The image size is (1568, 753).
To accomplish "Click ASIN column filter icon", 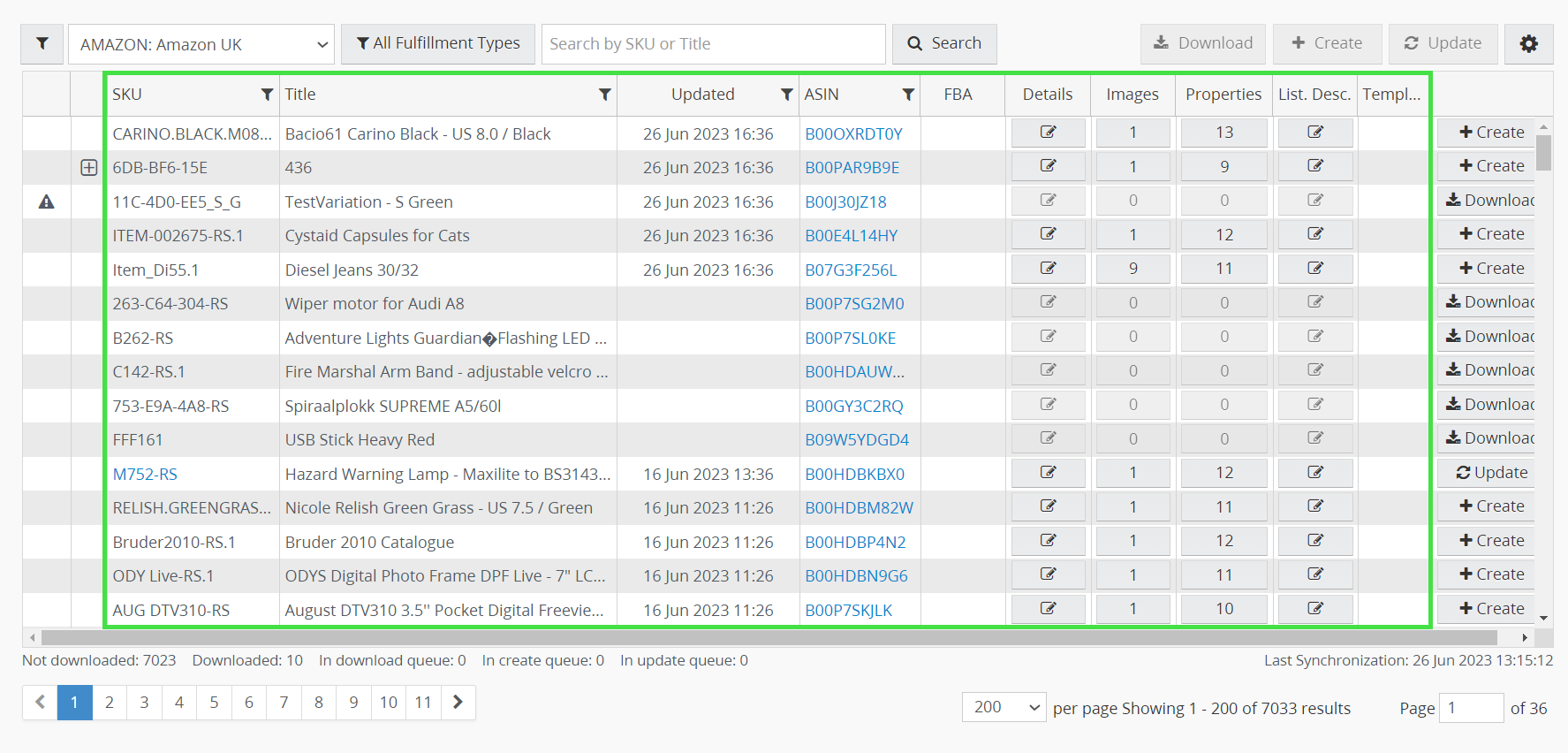I will 907,95.
